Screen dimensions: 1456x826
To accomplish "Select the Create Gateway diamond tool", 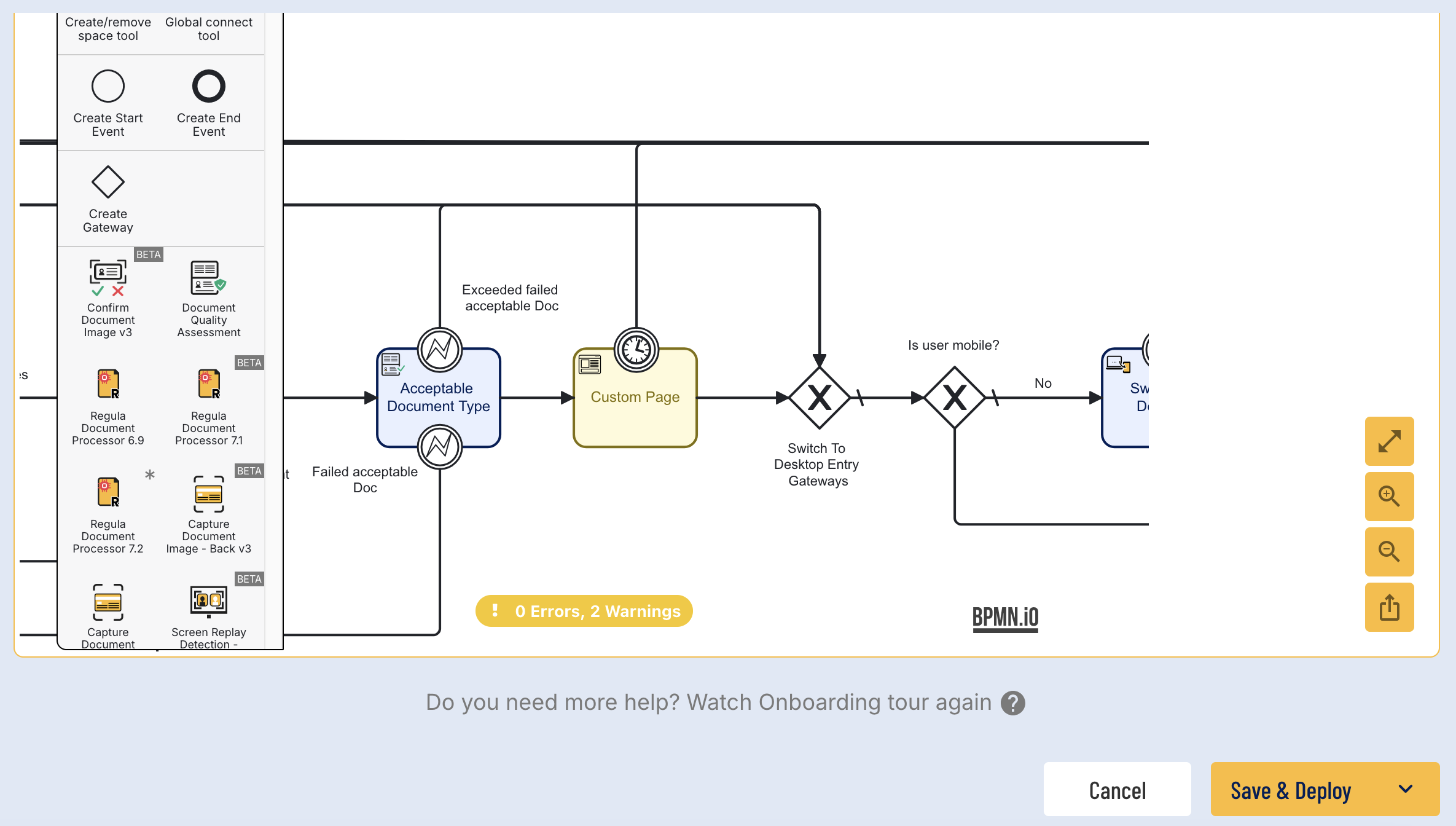I will (x=108, y=199).
